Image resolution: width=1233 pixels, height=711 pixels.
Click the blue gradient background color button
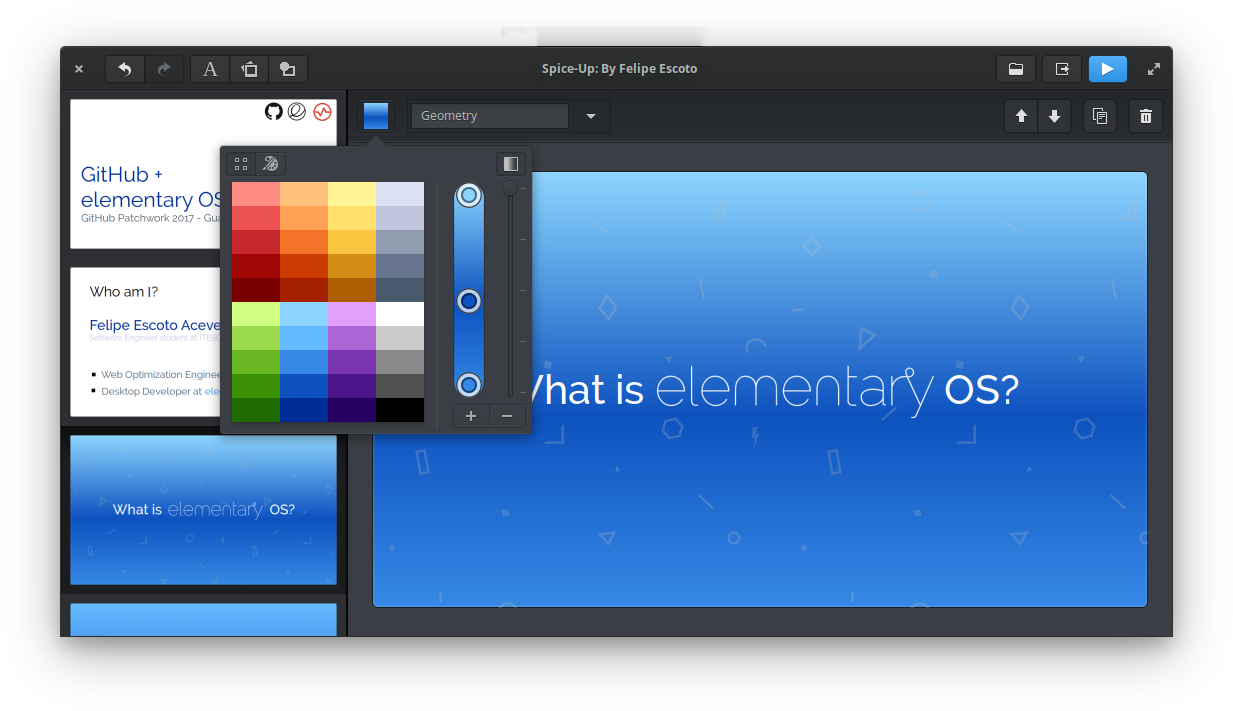376,116
